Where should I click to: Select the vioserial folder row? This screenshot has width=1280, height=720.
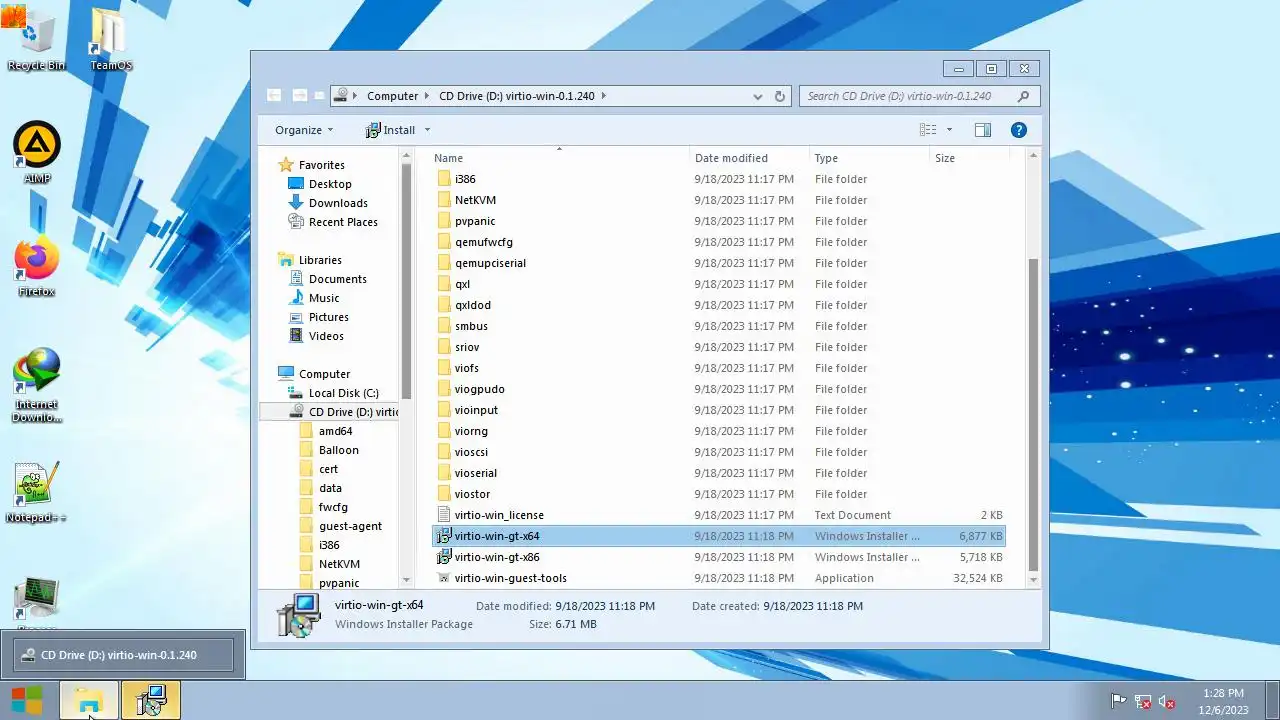pyautogui.click(x=718, y=473)
